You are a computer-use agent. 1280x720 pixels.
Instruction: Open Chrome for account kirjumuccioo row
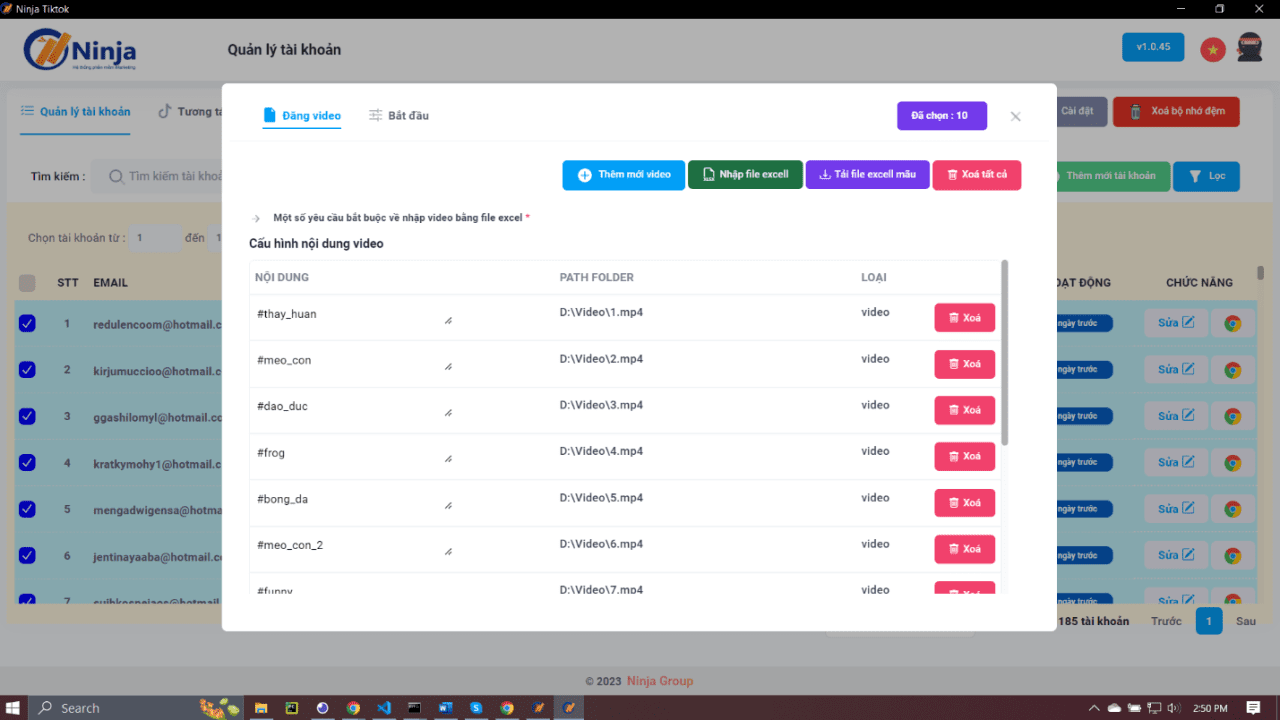pyautogui.click(x=1233, y=369)
